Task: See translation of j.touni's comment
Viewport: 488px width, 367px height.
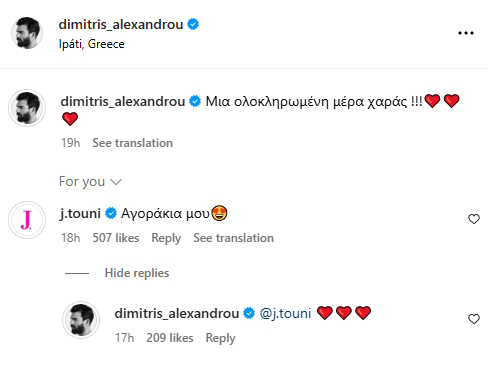Action: tap(234, 238)
